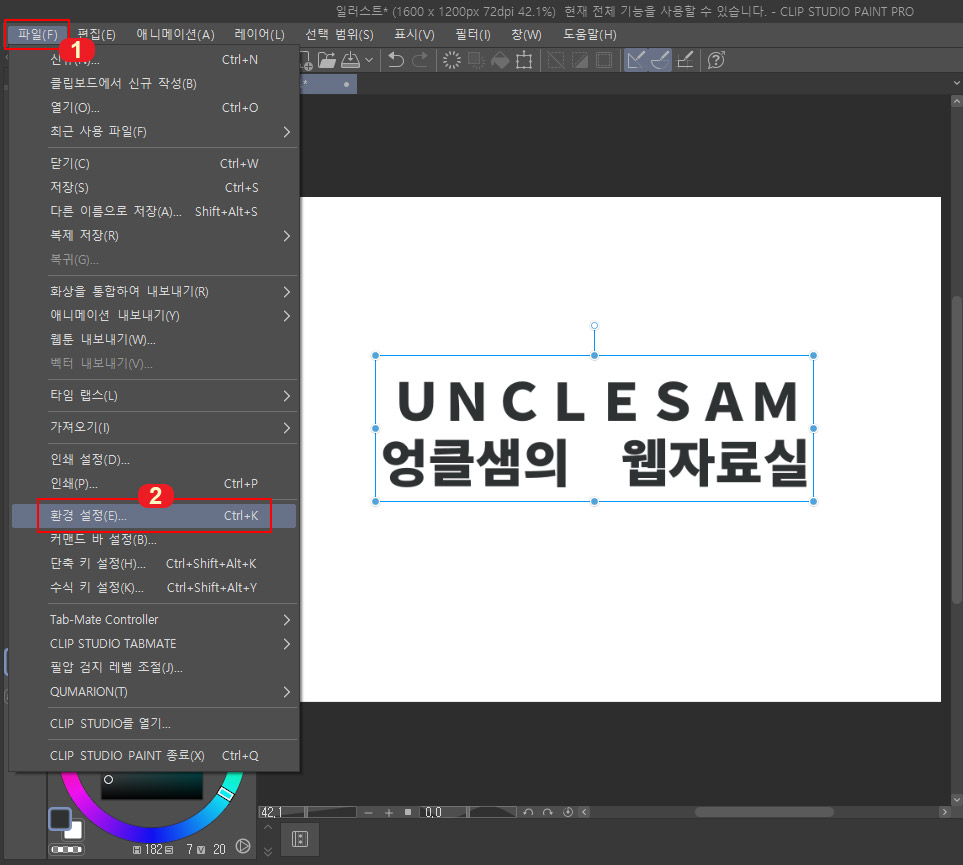The width and height of the screenshot is (963, 865).
Task: Click the Scale/Rotate transform icon
Action: tap(524, 60)
